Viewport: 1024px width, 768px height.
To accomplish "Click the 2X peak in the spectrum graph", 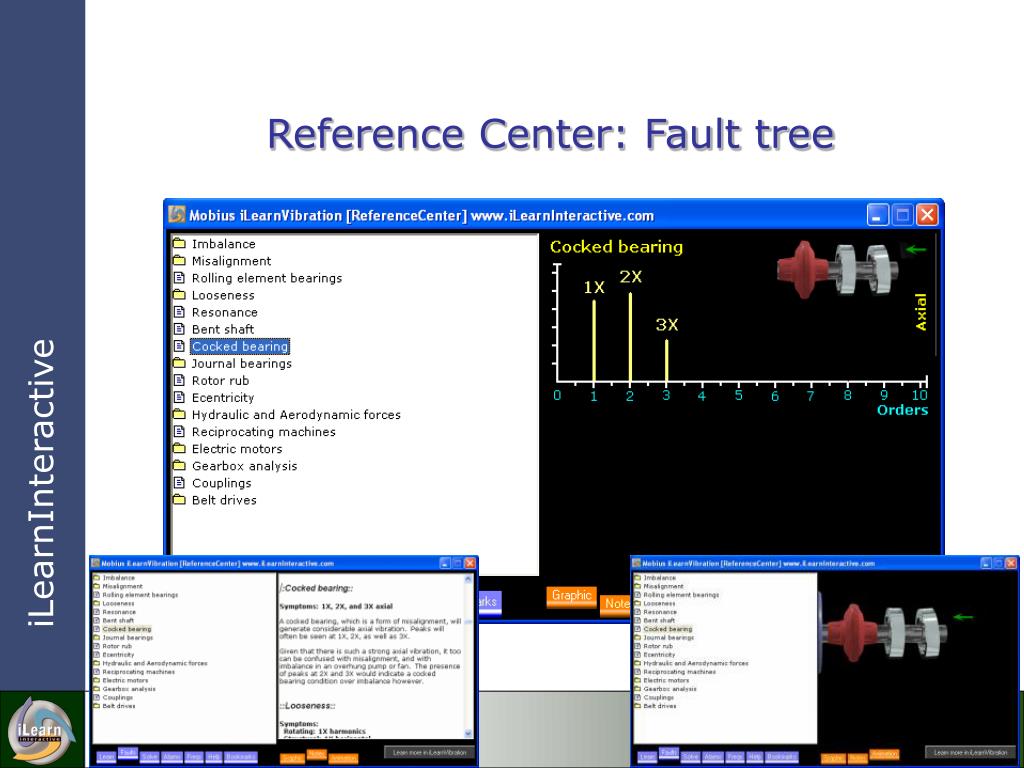I will click(630, 336).
